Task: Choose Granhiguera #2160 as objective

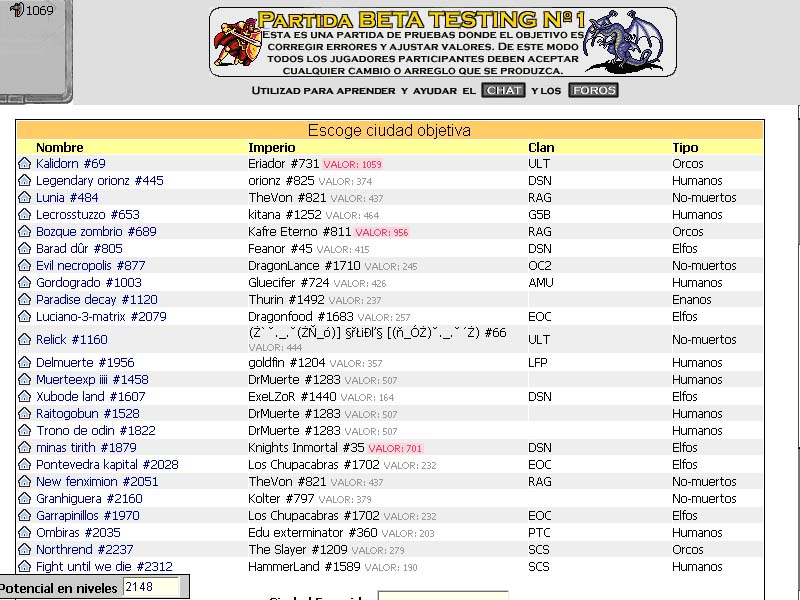Action: click(x=89, y=499)
